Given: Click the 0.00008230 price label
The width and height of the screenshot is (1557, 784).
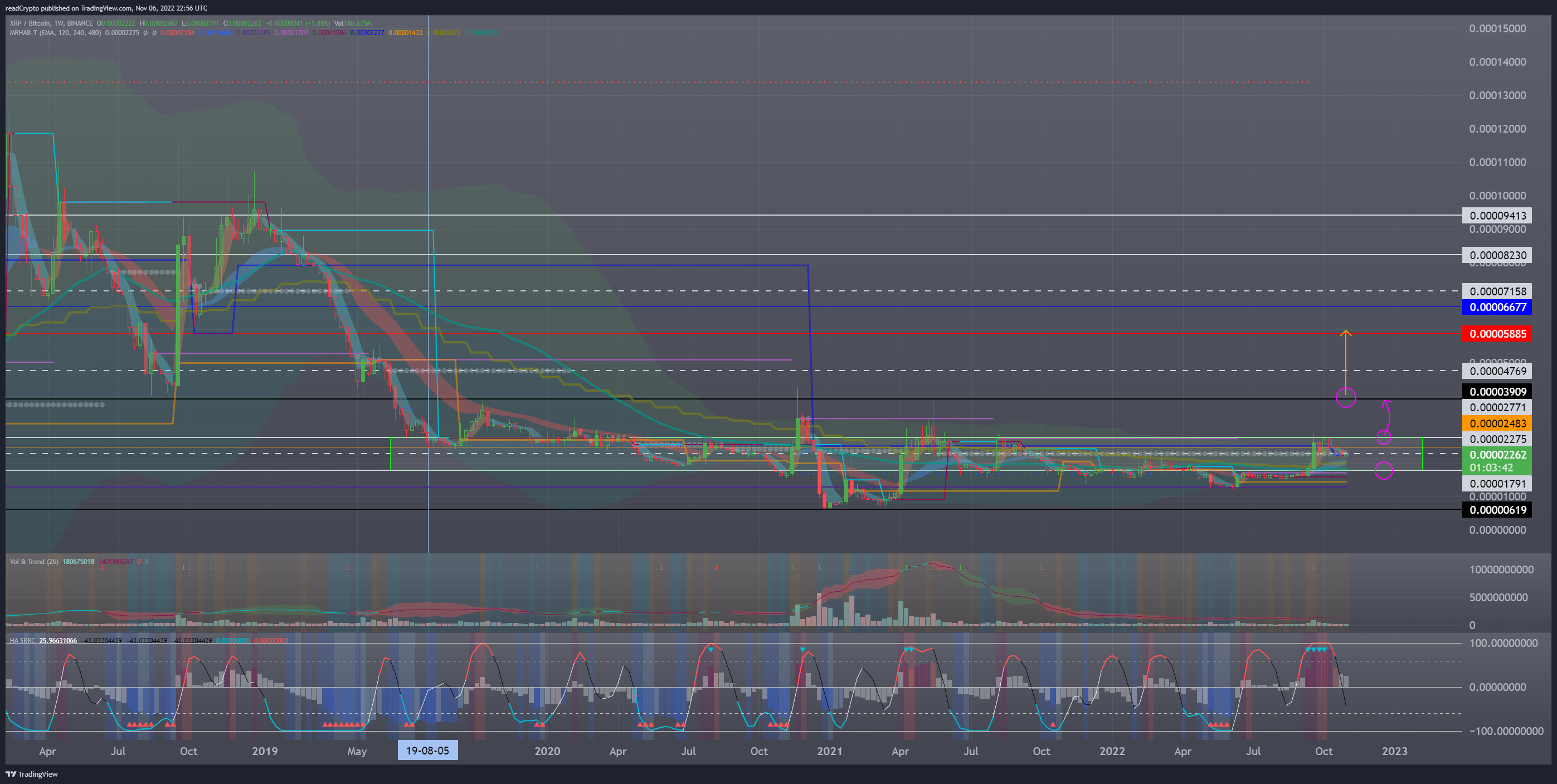Looking at the screenshot, I should (x=1497, y=255).
